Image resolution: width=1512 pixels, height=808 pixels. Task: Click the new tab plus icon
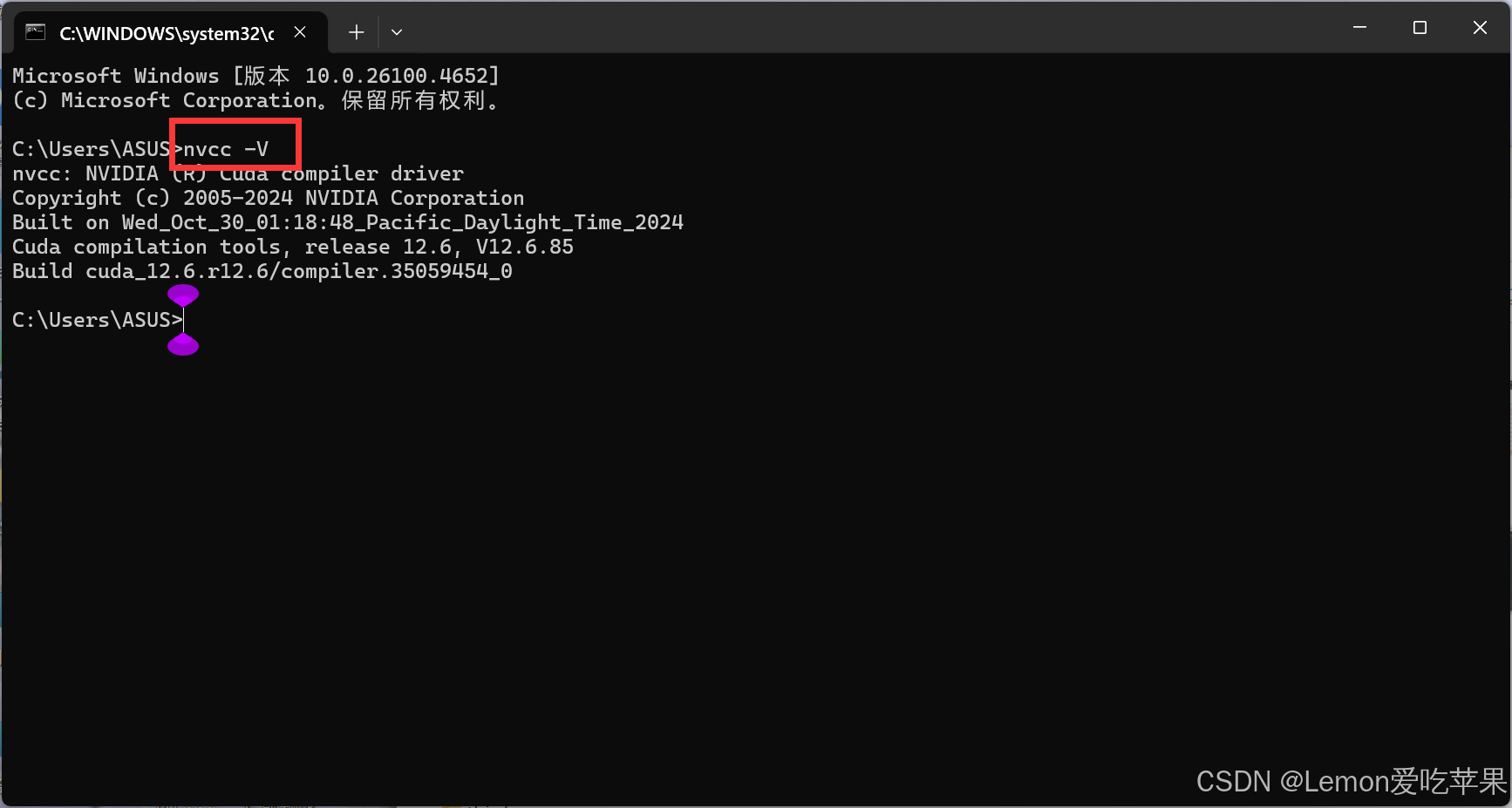point(356,31)
